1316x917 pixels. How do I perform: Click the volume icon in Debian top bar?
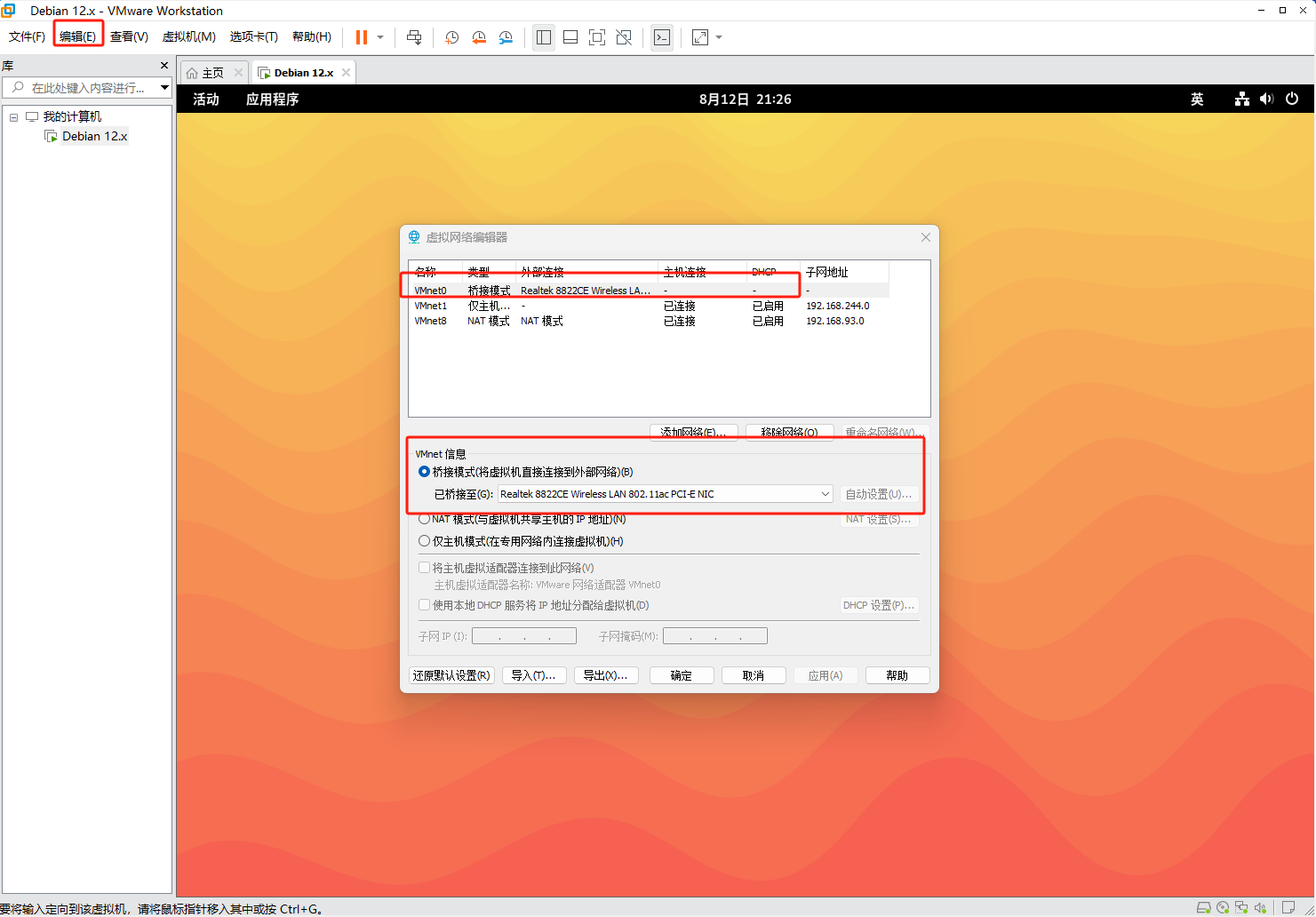coord(1266,100)
